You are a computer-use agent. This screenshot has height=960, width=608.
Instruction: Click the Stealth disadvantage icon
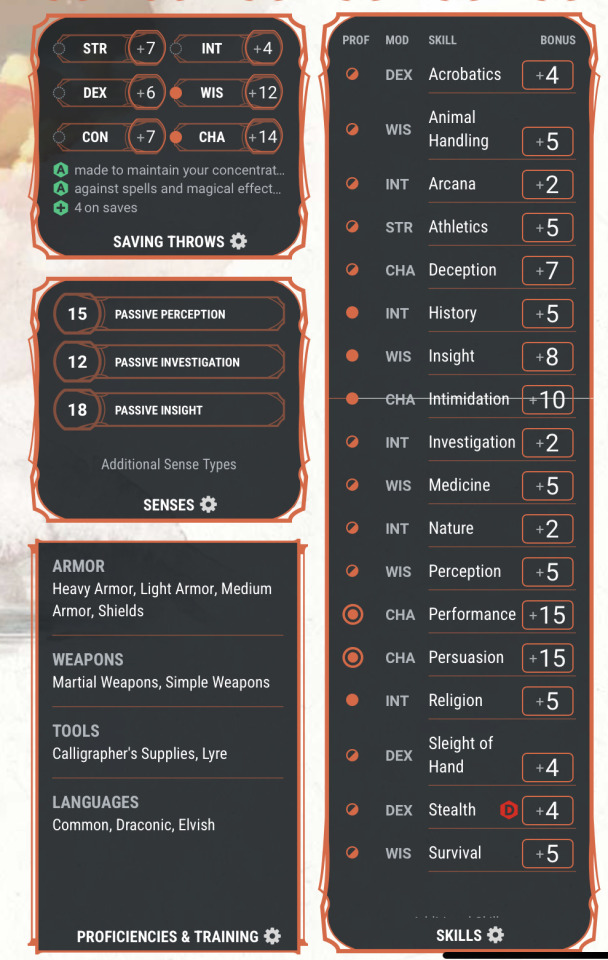point(507,810)
